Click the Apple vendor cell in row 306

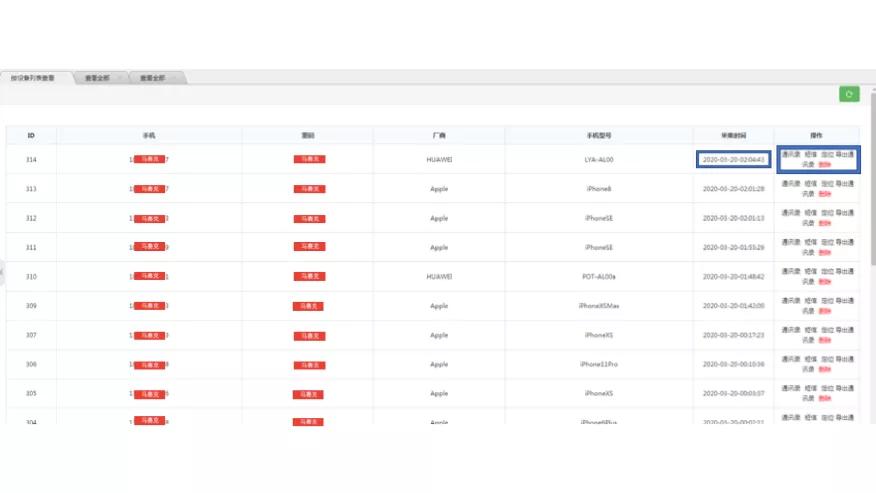(439, 364)
